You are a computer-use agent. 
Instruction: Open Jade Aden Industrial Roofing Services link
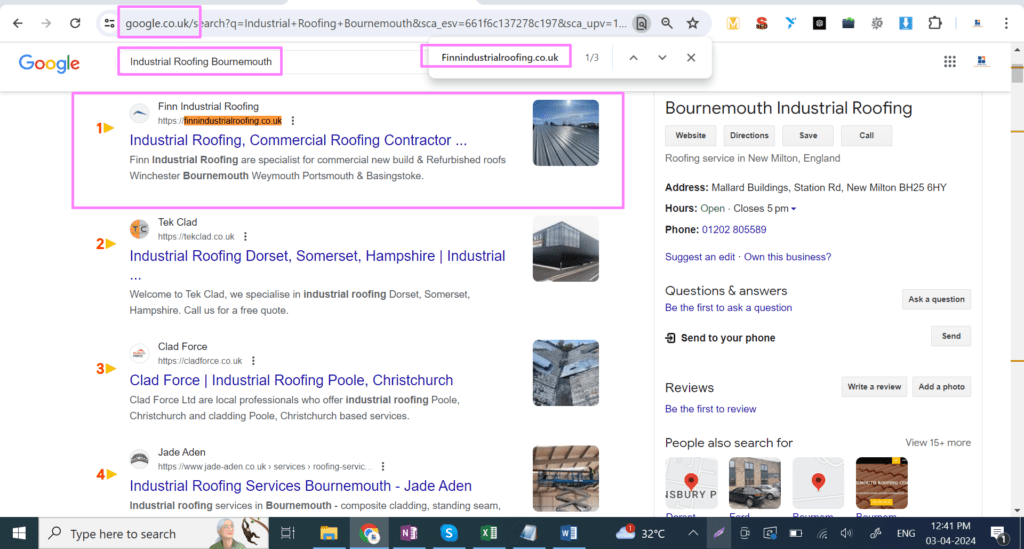[300, 486]
